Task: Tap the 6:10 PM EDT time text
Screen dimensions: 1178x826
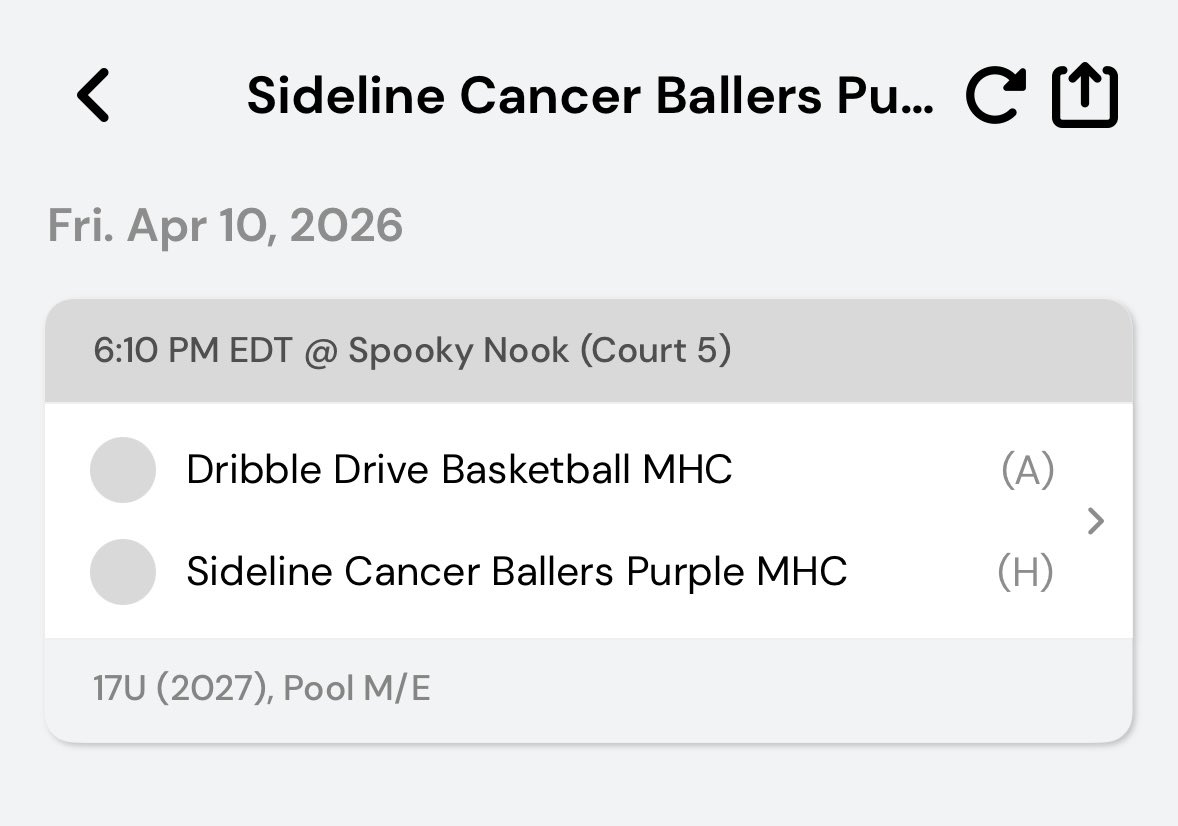Action: pos(192,351)
